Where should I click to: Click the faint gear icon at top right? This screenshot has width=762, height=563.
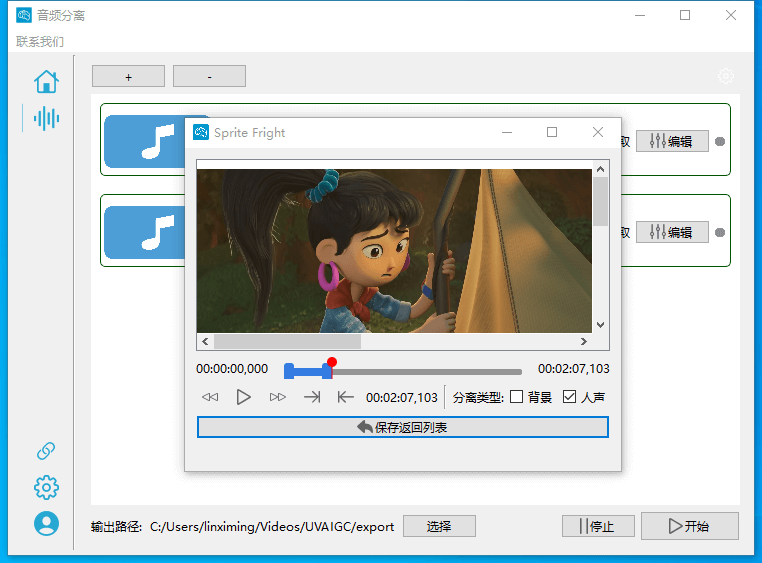tap(726, 76)
